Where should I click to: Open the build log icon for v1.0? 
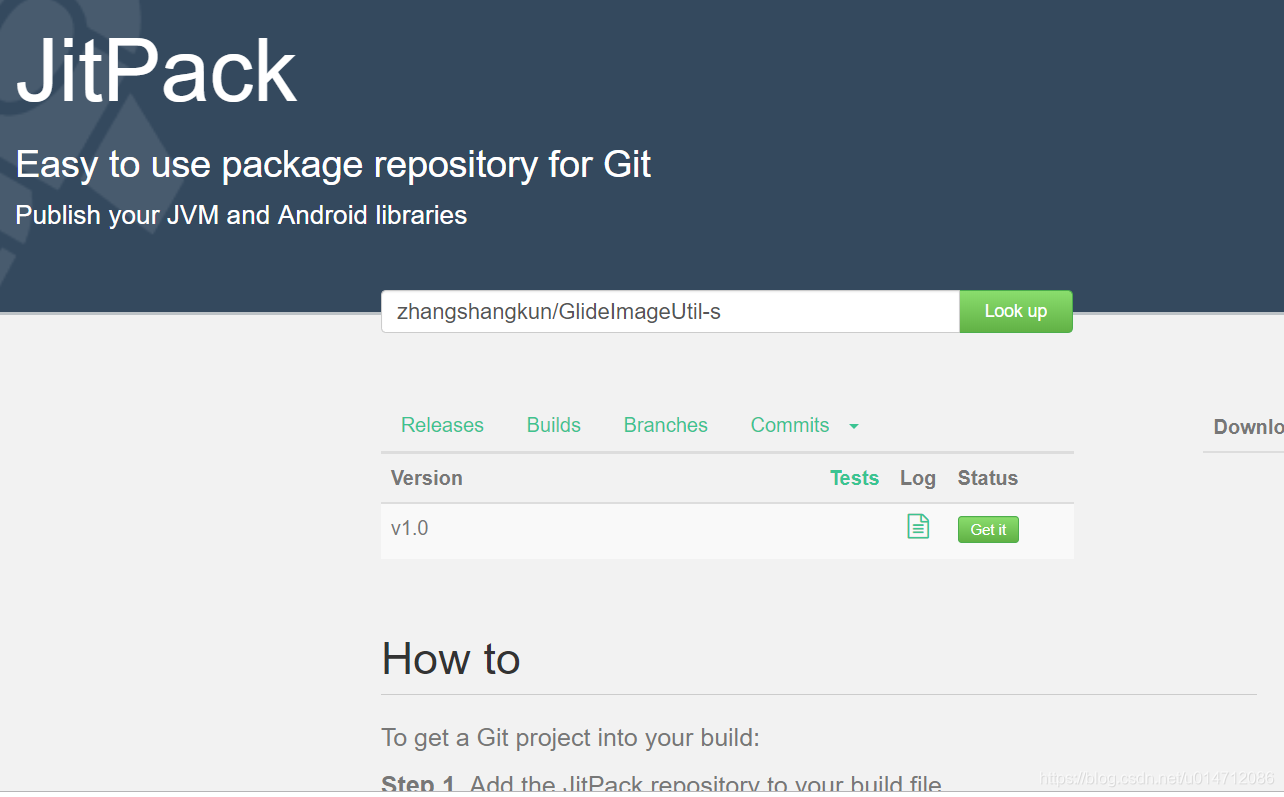(x=918, y=526)
